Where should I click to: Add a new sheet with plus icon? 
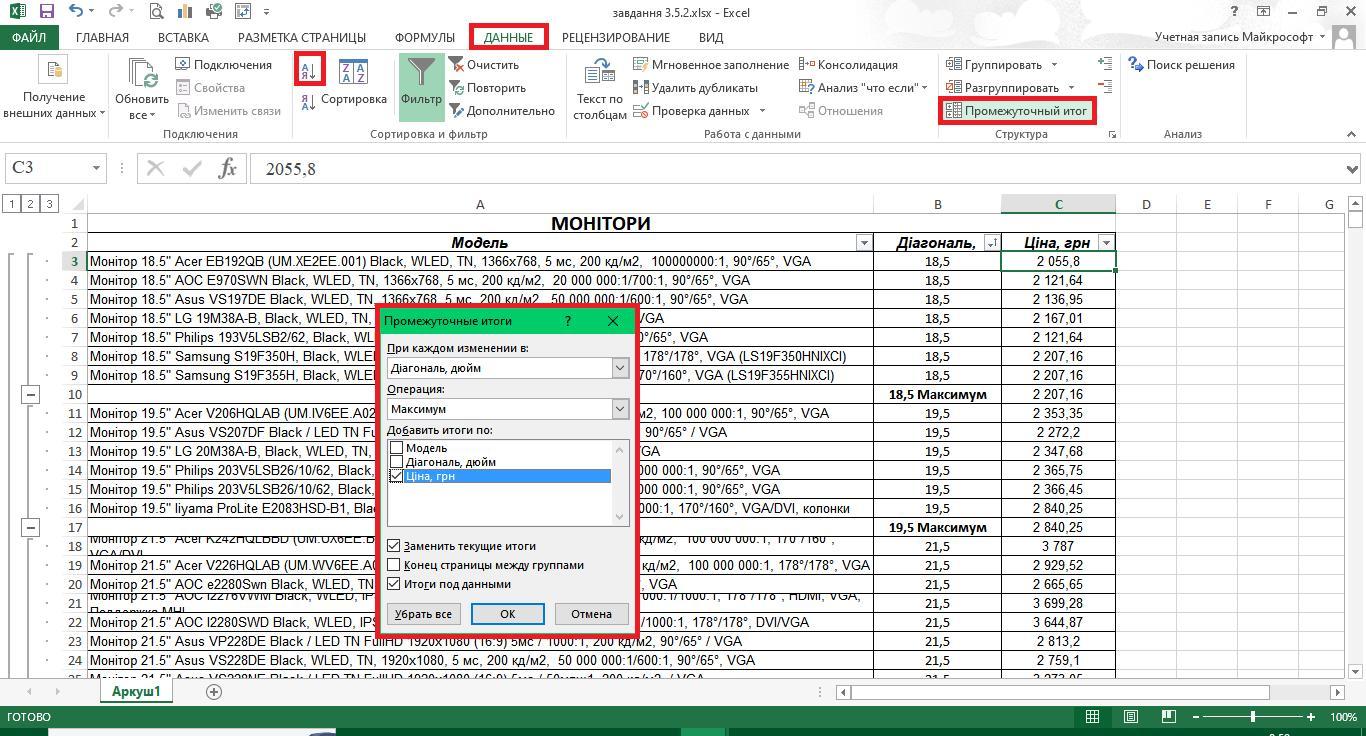pos(213,691)
